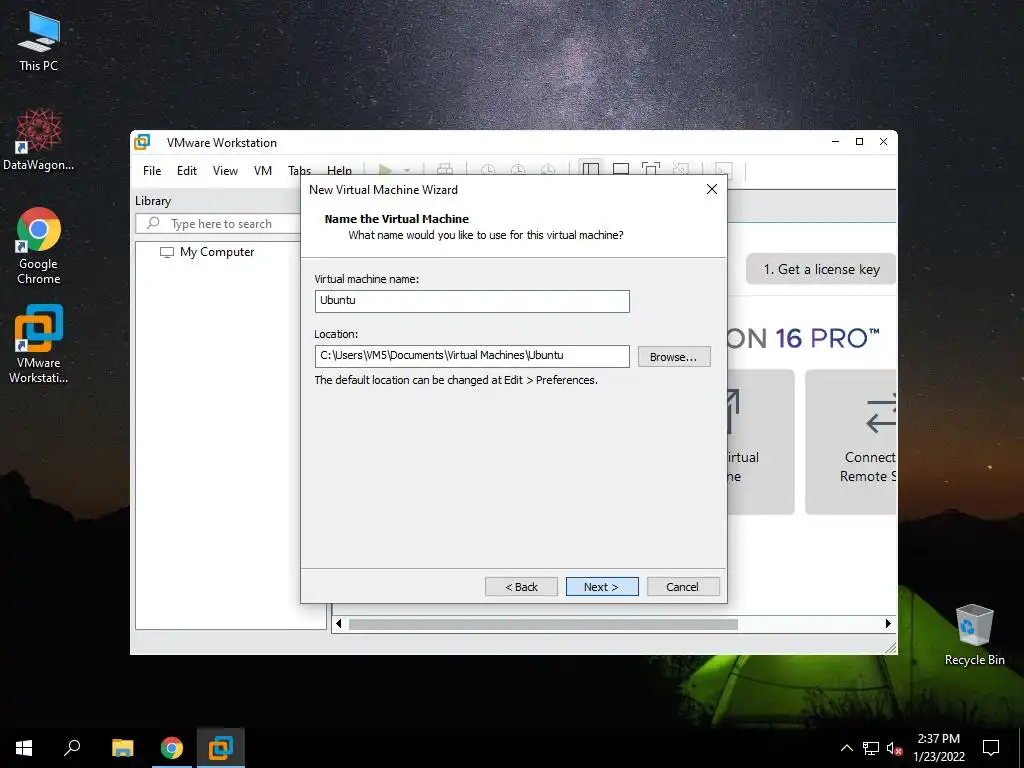The width and height of the screenshot is (1024, 768).
Task: Open the Edit menu in VMware Workstation
Action: pos(187,170)
